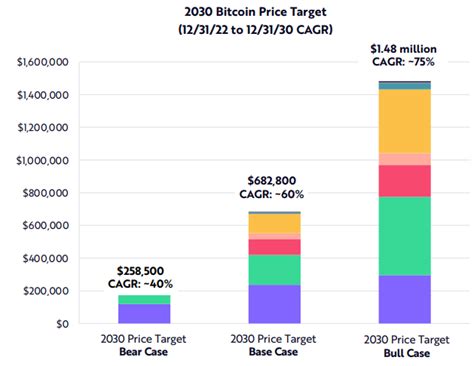Click the green segment of Bear Case bar
474x366 pixels.
coord(144,300)
